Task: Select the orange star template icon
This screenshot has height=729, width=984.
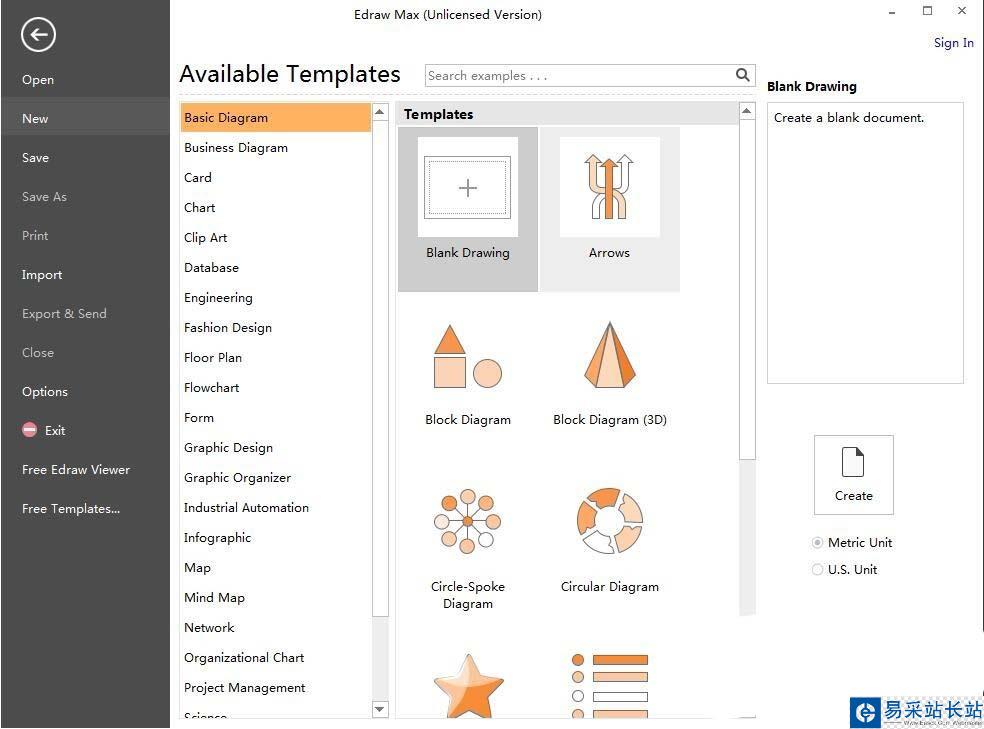Action: [468, 686]
